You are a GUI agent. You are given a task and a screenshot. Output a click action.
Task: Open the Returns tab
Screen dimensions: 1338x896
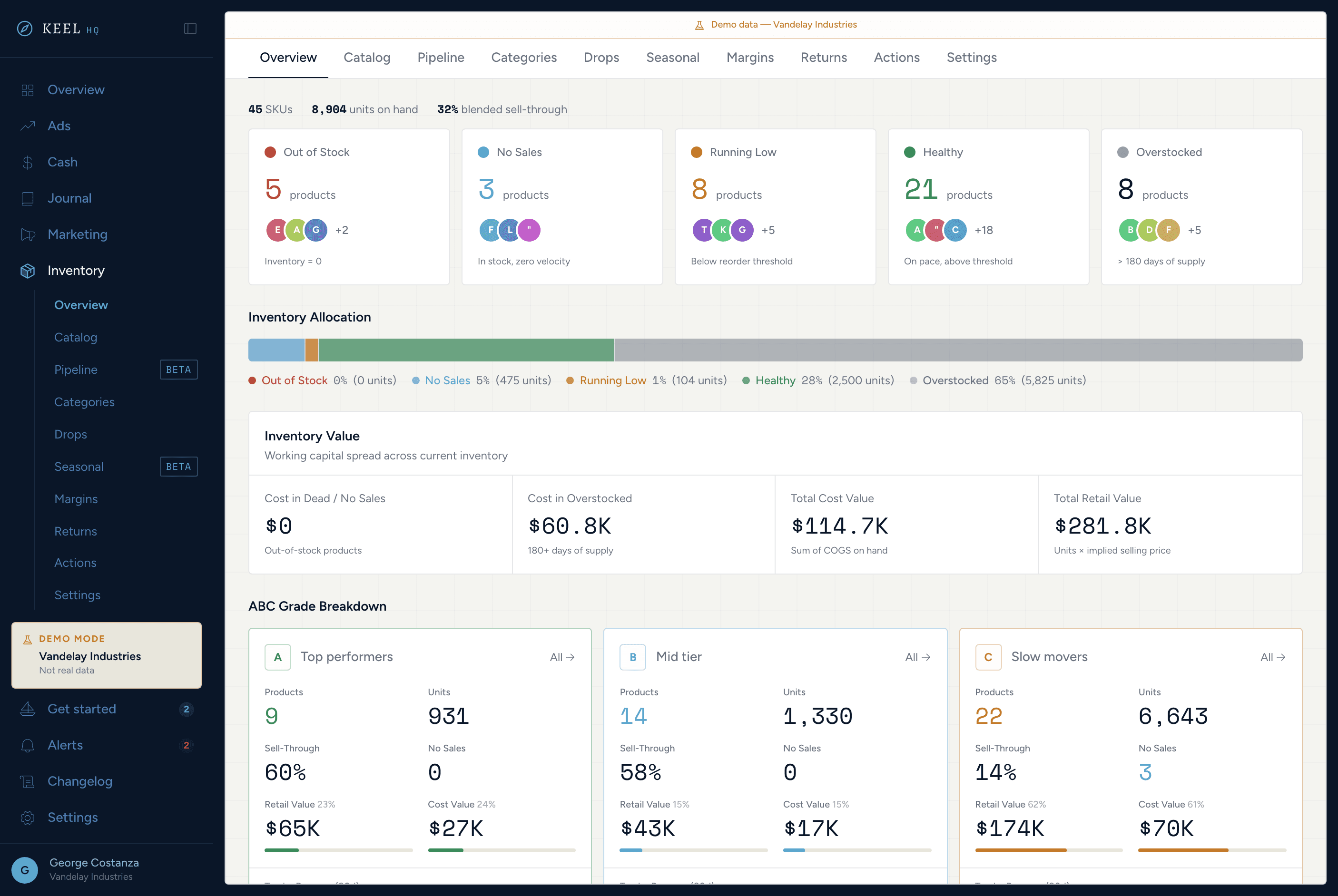tap(824, 58)
